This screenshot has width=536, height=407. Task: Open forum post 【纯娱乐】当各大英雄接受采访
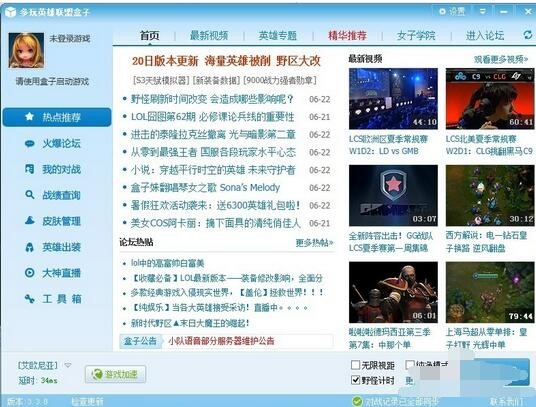click(219, 308)
